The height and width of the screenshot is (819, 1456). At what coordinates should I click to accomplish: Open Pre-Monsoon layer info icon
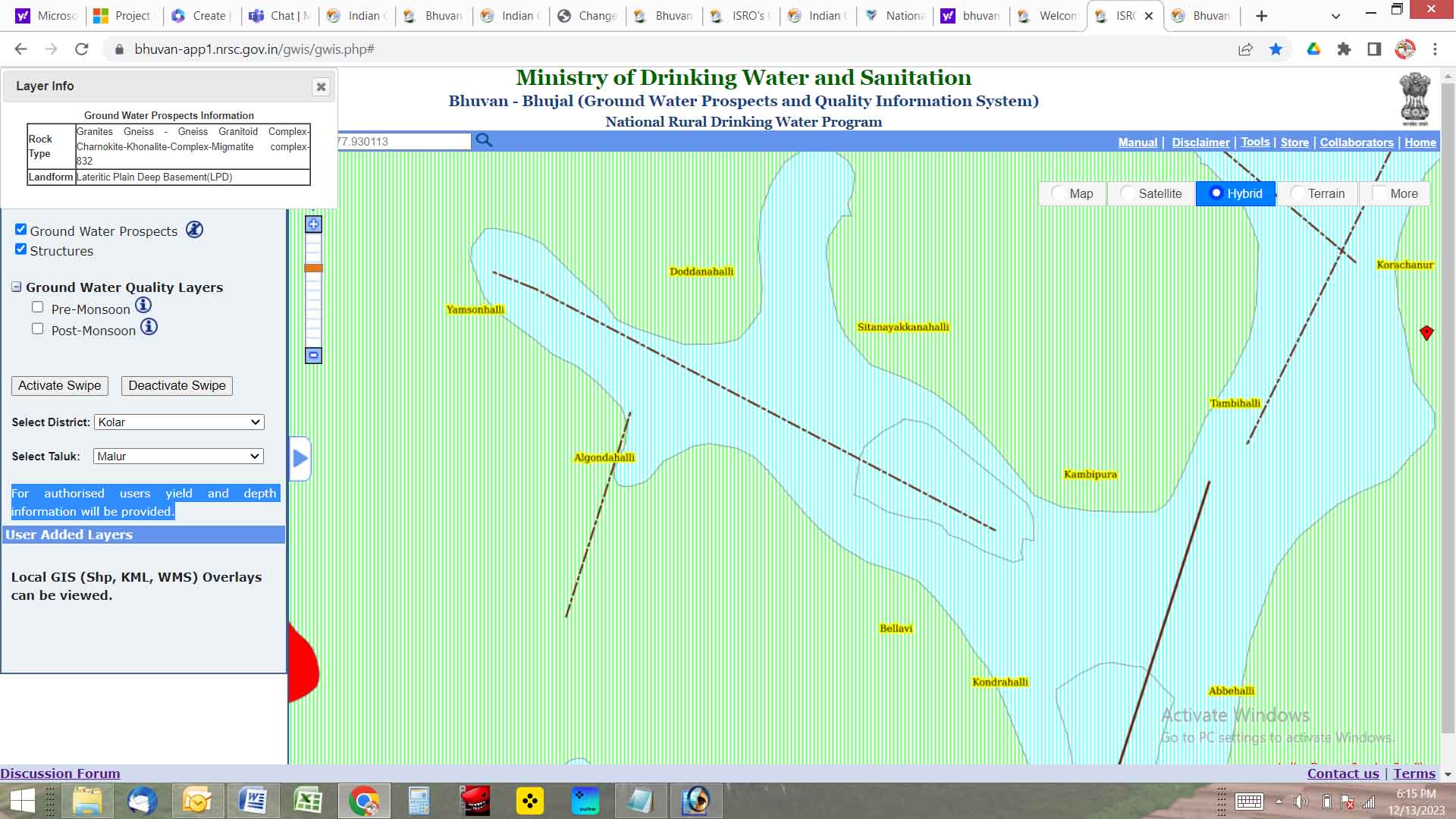click(143, 306)
